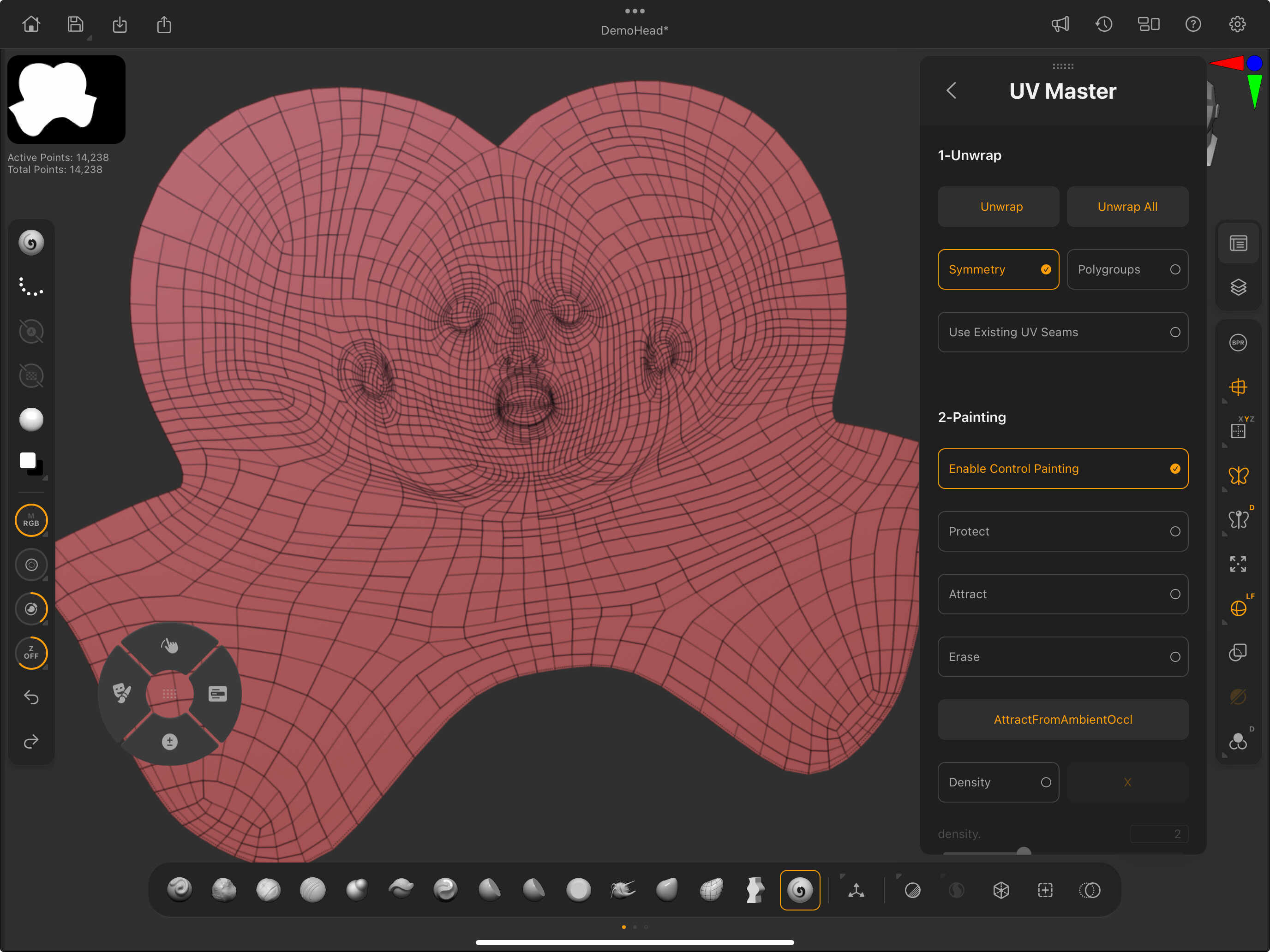Open the layers stack icon
Image resolution: width=1270 pixels, height=952 pixels.
[x=1238, y=287]
